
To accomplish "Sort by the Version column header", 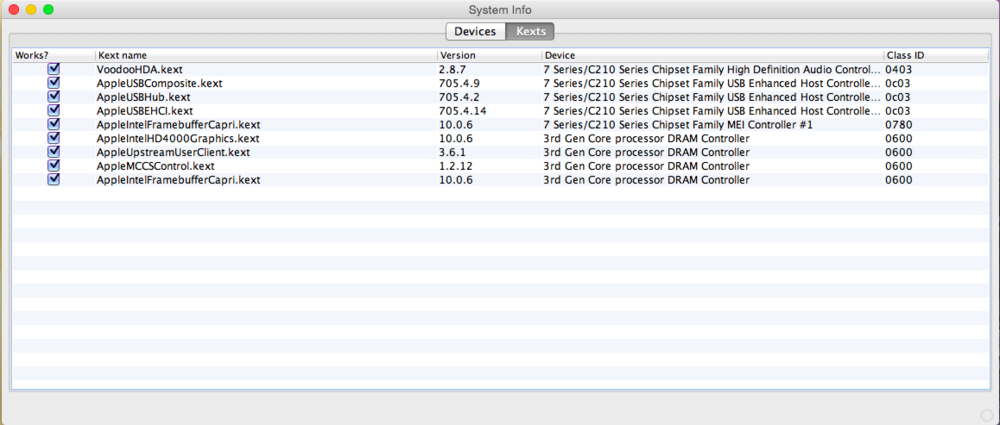I will (488, 55).
